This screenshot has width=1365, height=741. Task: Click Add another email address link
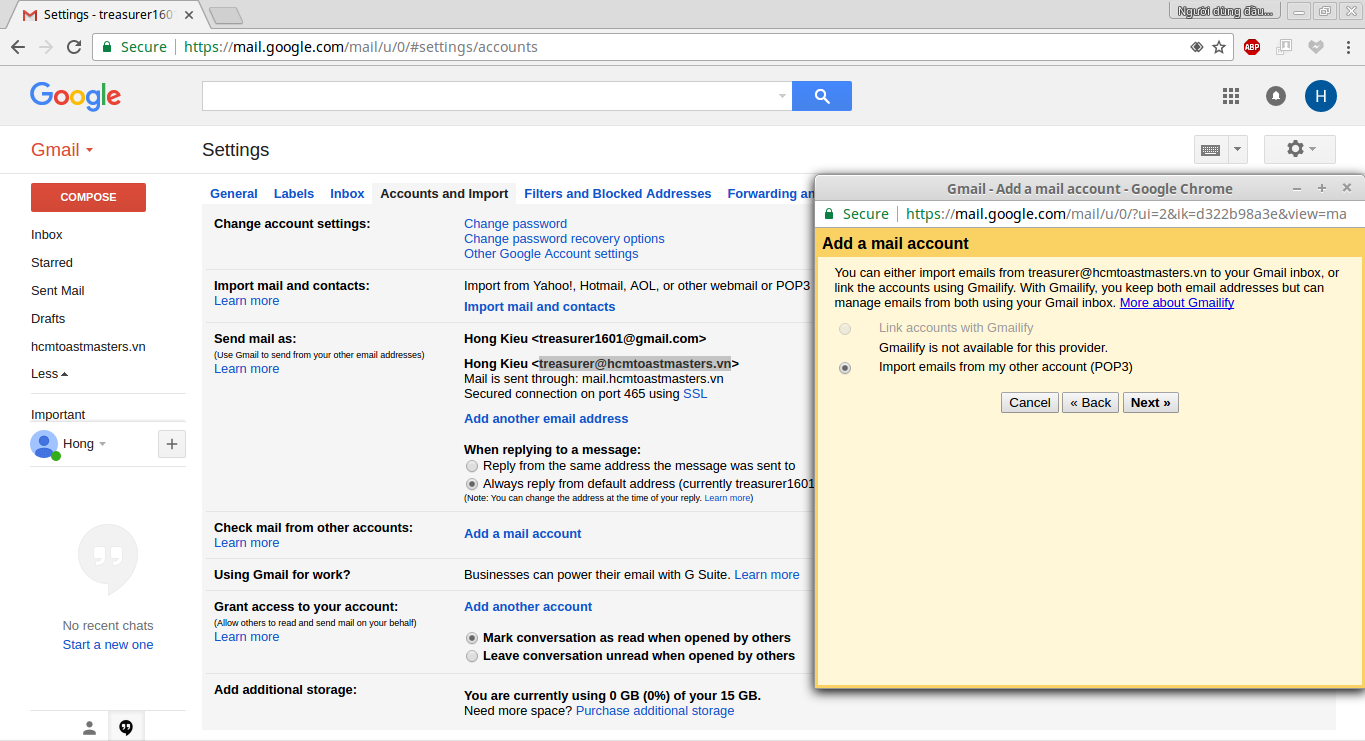point(546,419)
